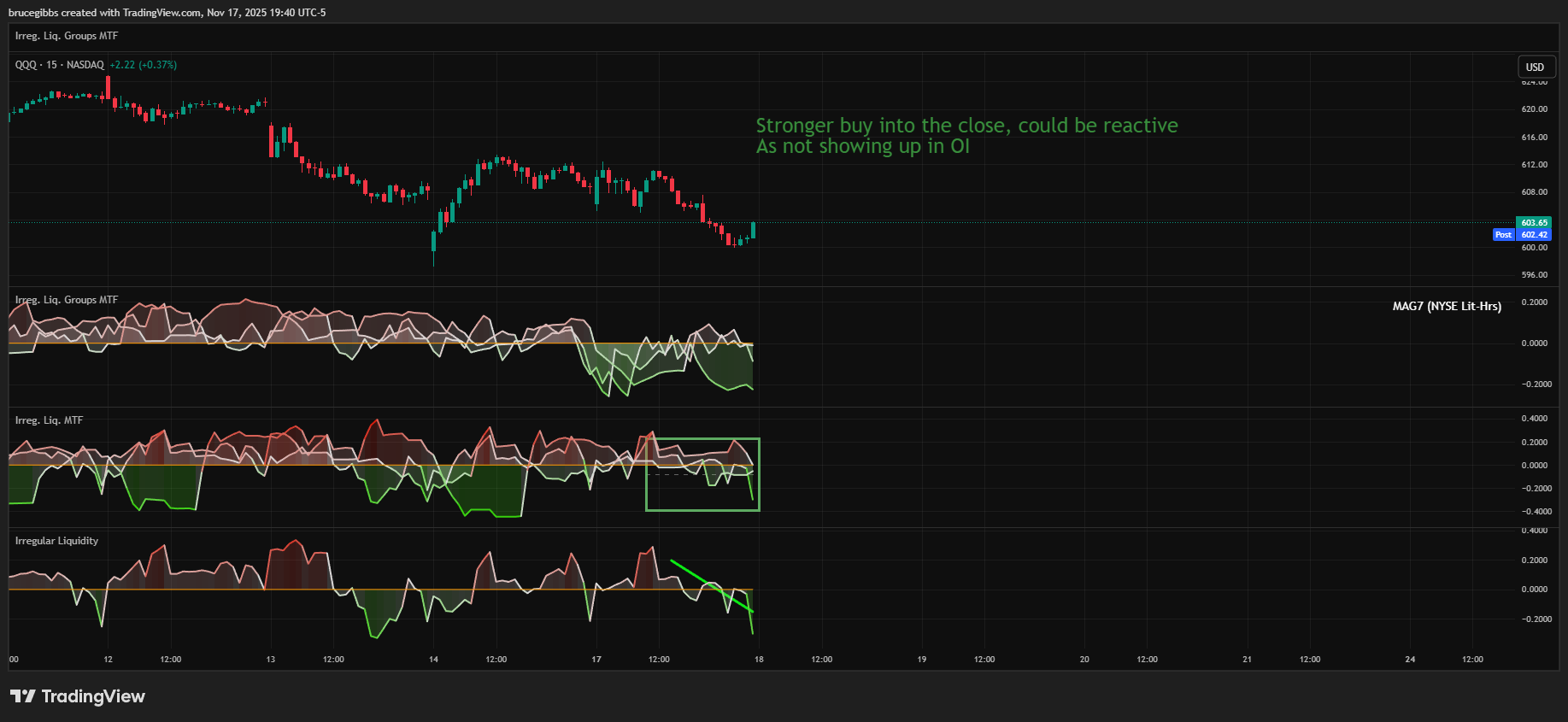The height and width of the screenshot is (722, 1568).
Task: Select the green diagonal trend line
Action: tap(711, 585)
